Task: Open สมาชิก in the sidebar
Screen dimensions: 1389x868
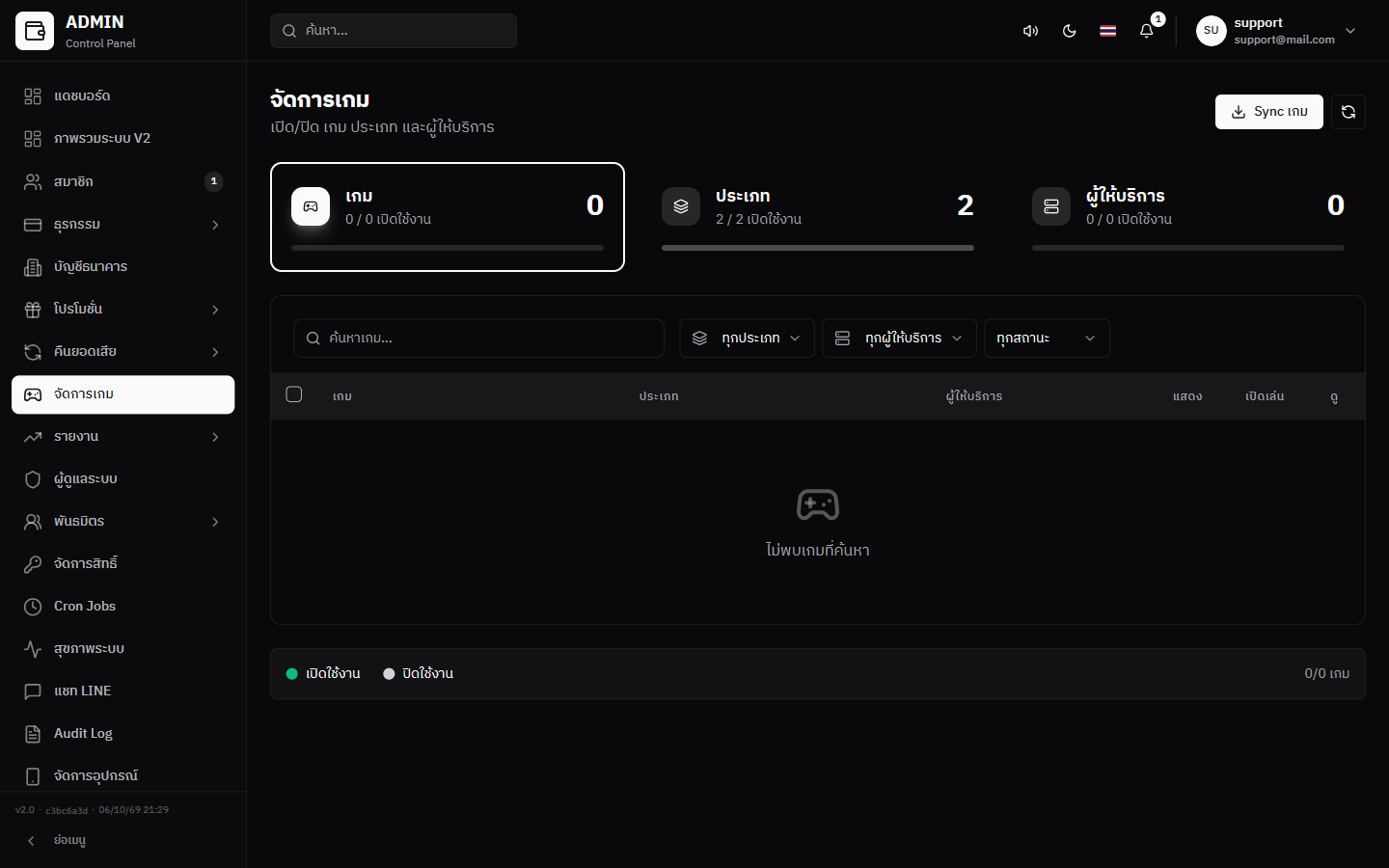Action: [x=123, y=181]
